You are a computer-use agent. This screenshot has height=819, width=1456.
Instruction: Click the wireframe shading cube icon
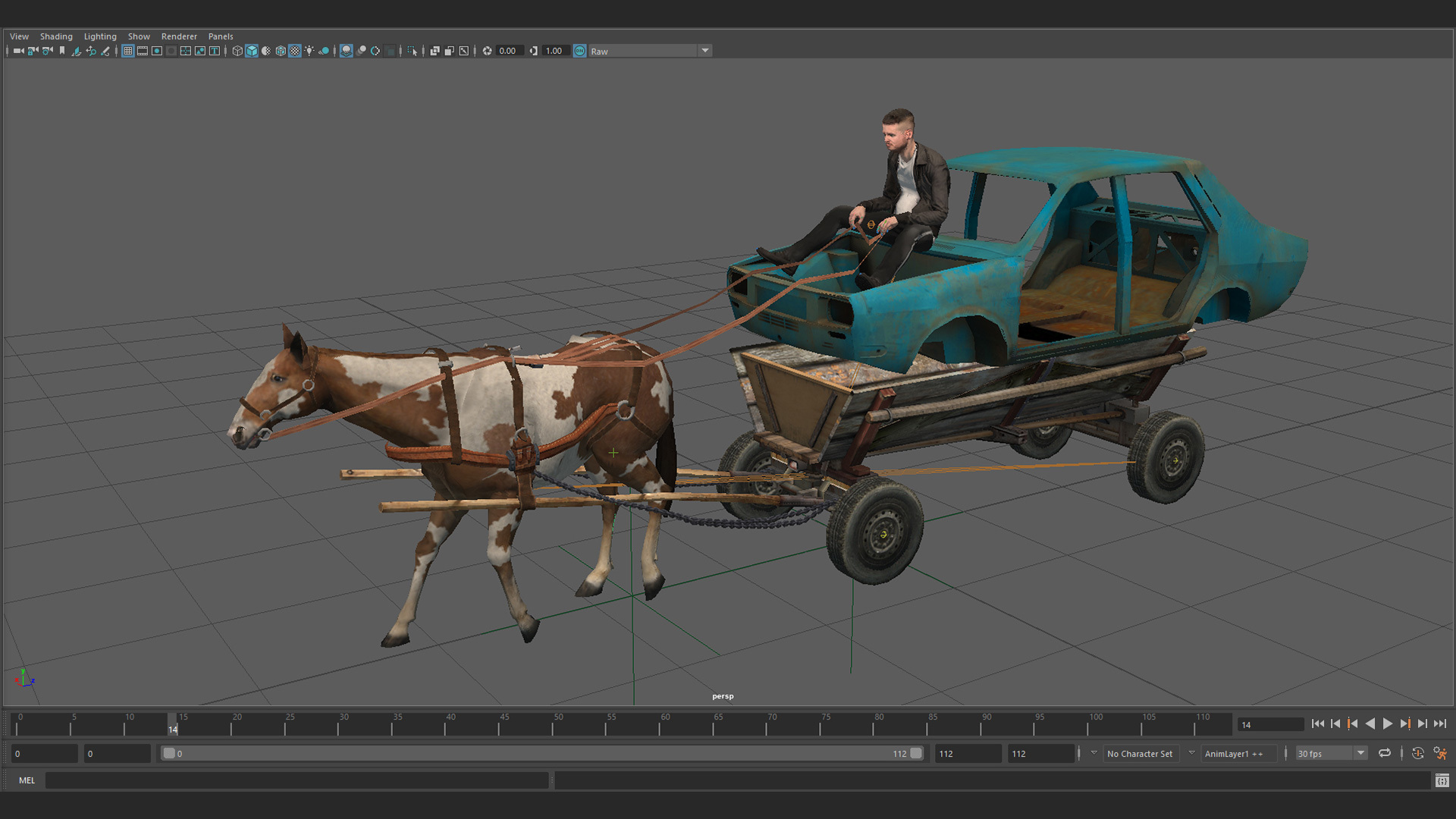pos(237,51)
